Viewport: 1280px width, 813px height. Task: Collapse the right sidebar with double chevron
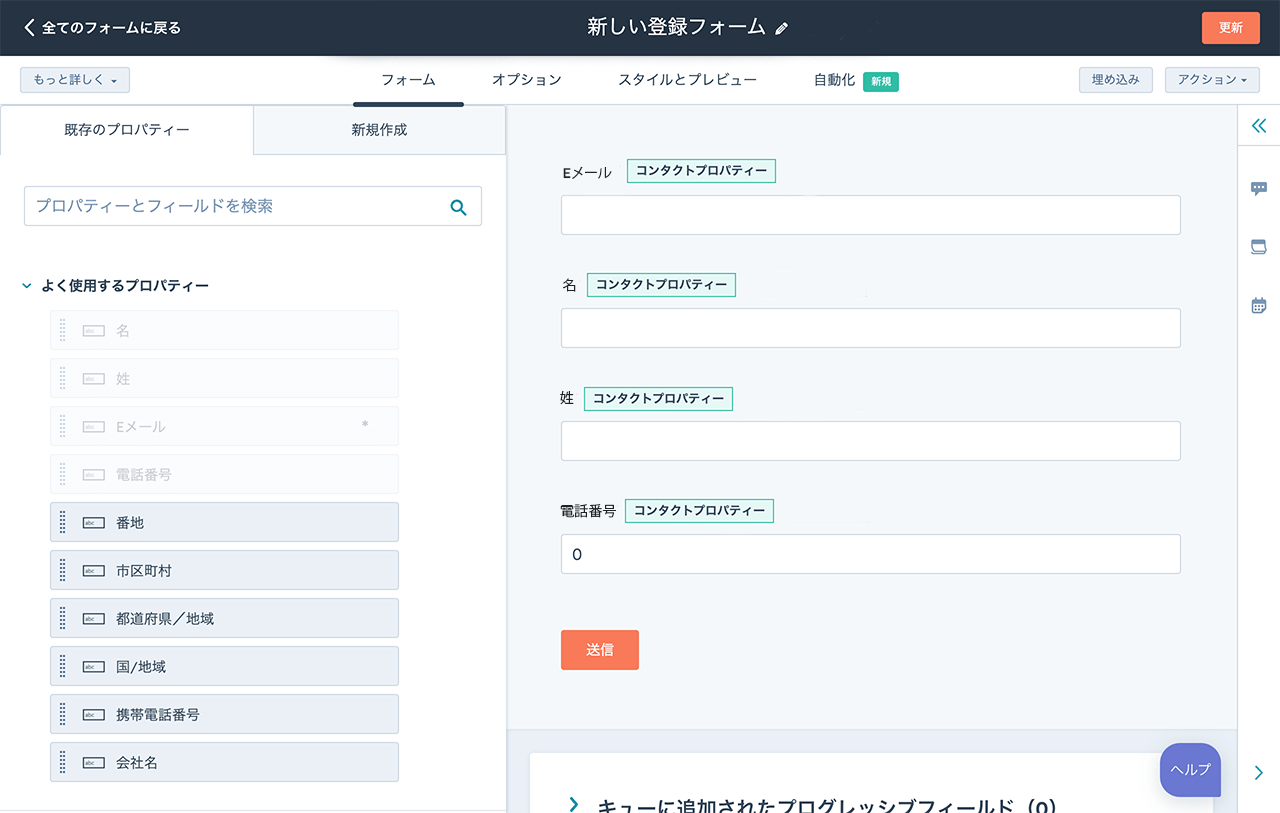pos(1259,126)
